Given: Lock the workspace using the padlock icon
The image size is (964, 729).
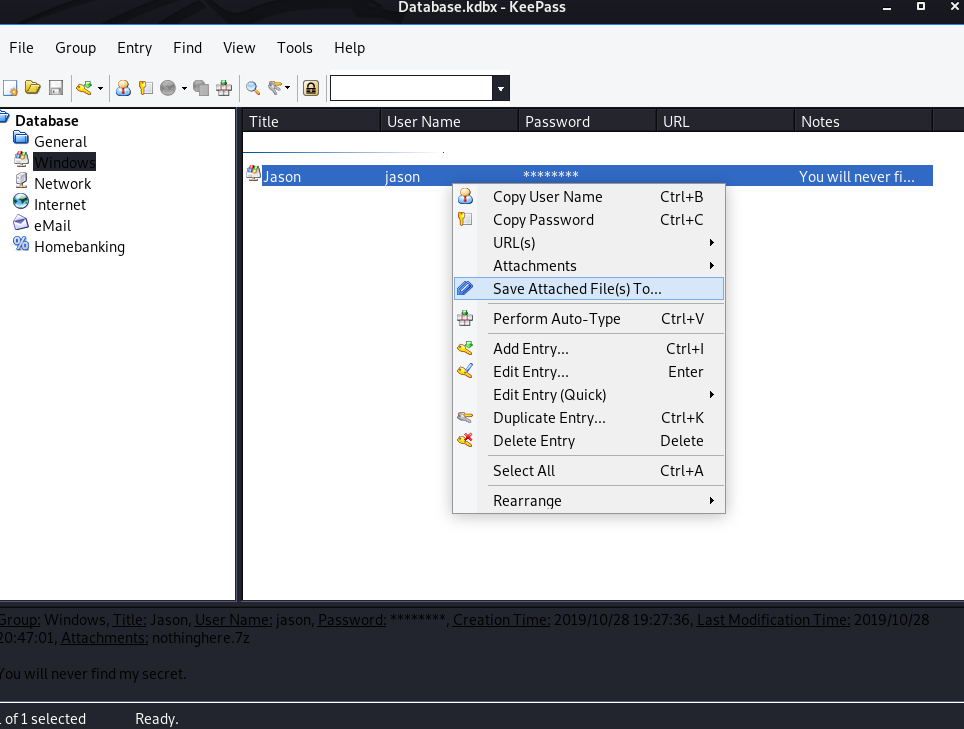Looking at the screenshot, I should 311,87.
